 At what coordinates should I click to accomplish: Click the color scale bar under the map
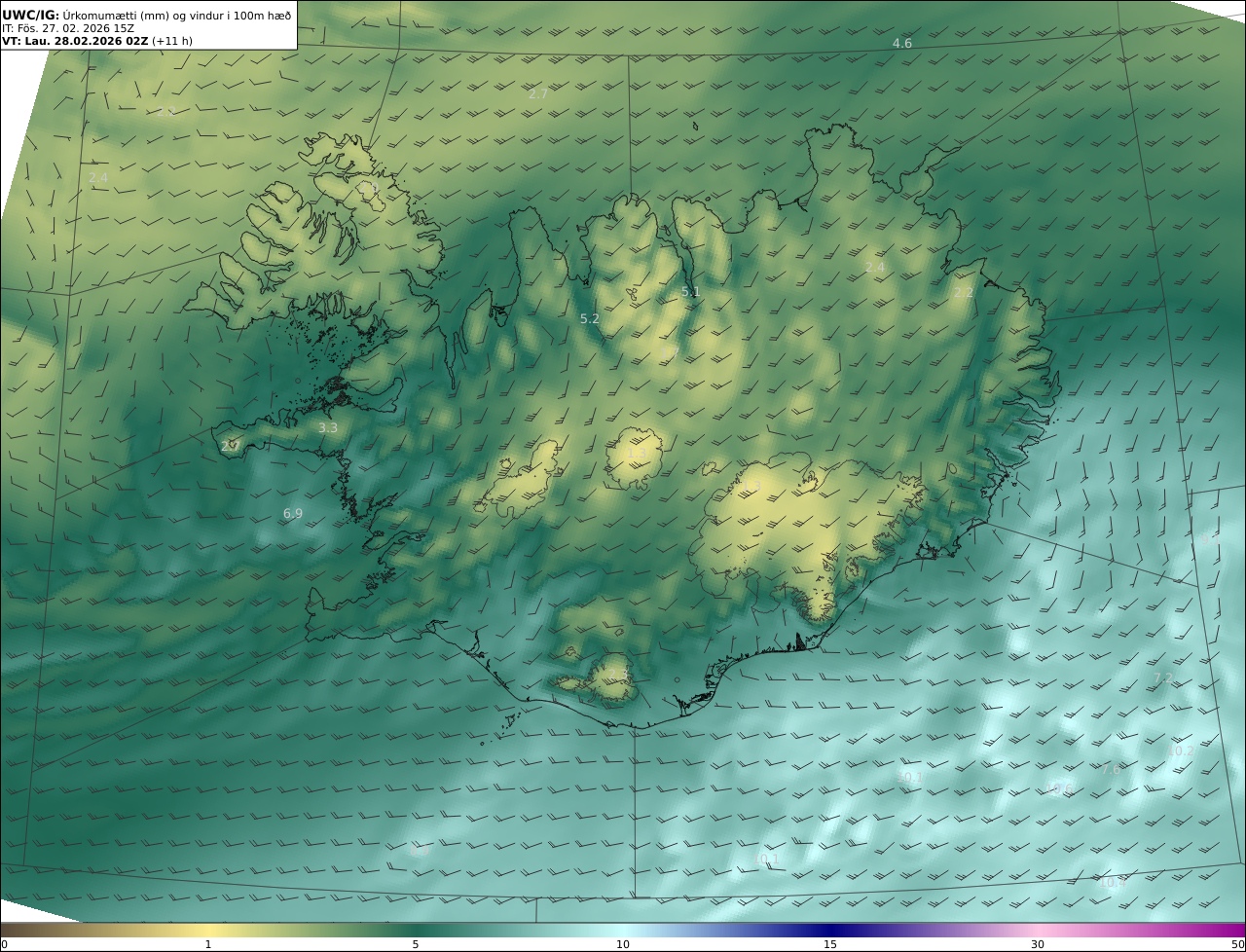click(623, 930)
